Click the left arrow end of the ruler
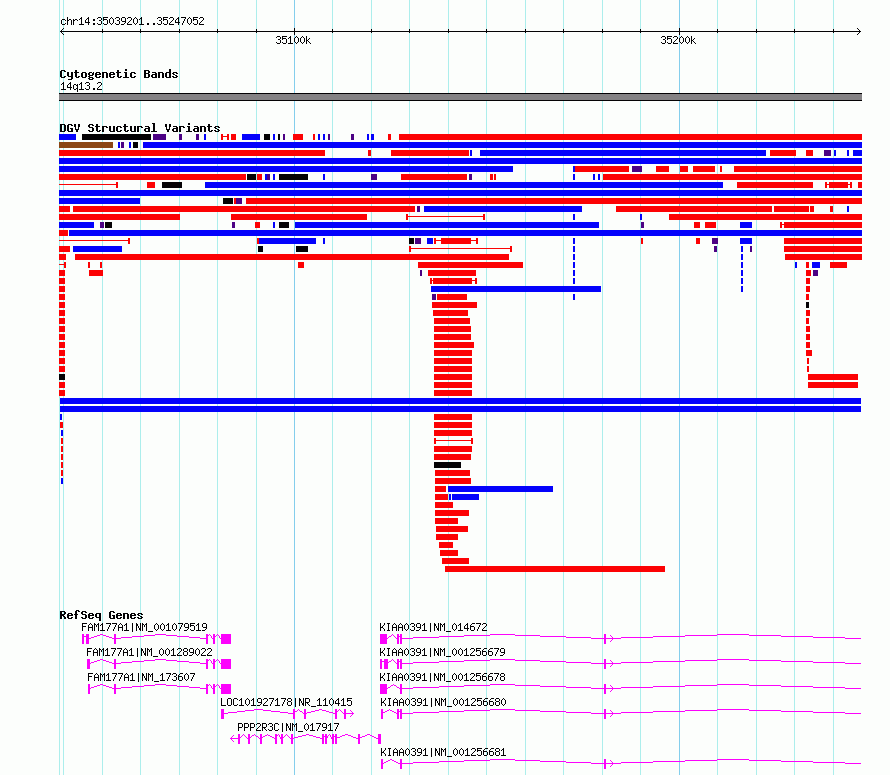Image resolution: width=890 pixels, height=775 pixels. (62, 31)
